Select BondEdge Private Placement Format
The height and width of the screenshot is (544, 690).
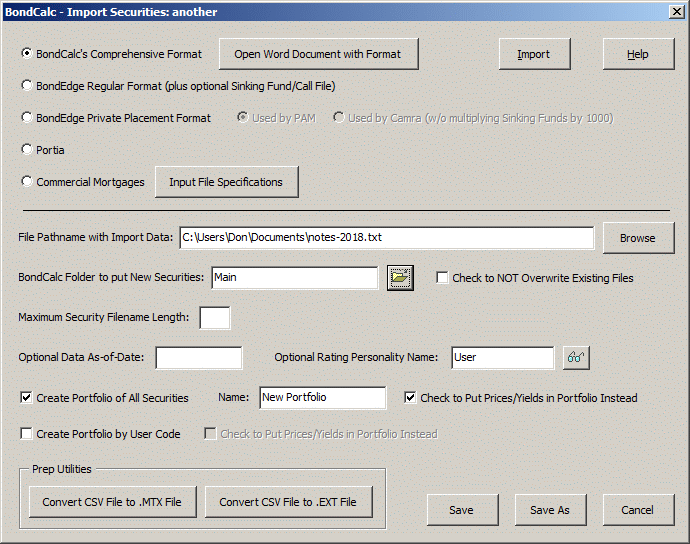pyautogui.click(x=27, y=118)
